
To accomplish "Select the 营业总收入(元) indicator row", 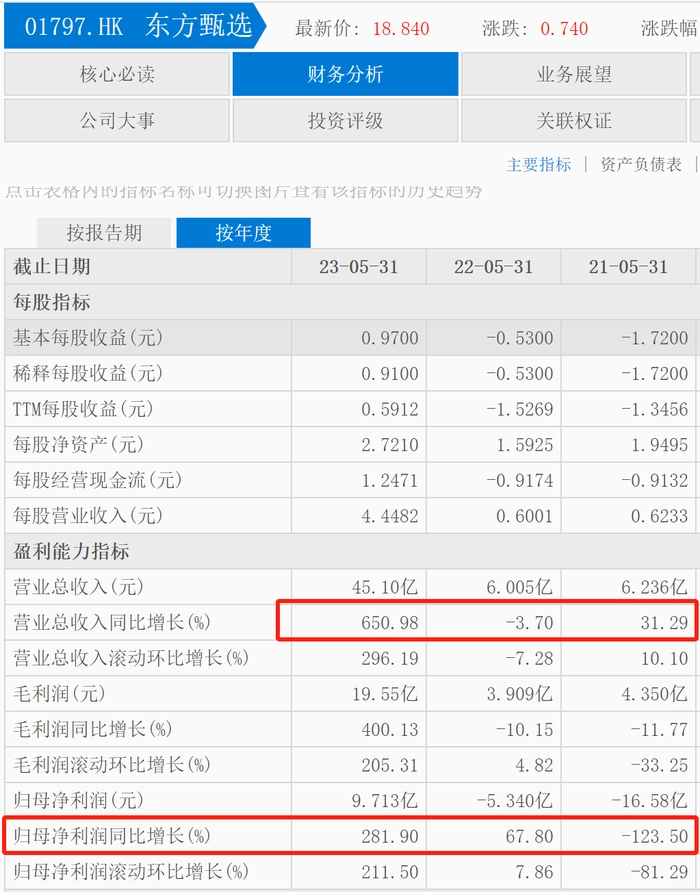I will 352,587.
